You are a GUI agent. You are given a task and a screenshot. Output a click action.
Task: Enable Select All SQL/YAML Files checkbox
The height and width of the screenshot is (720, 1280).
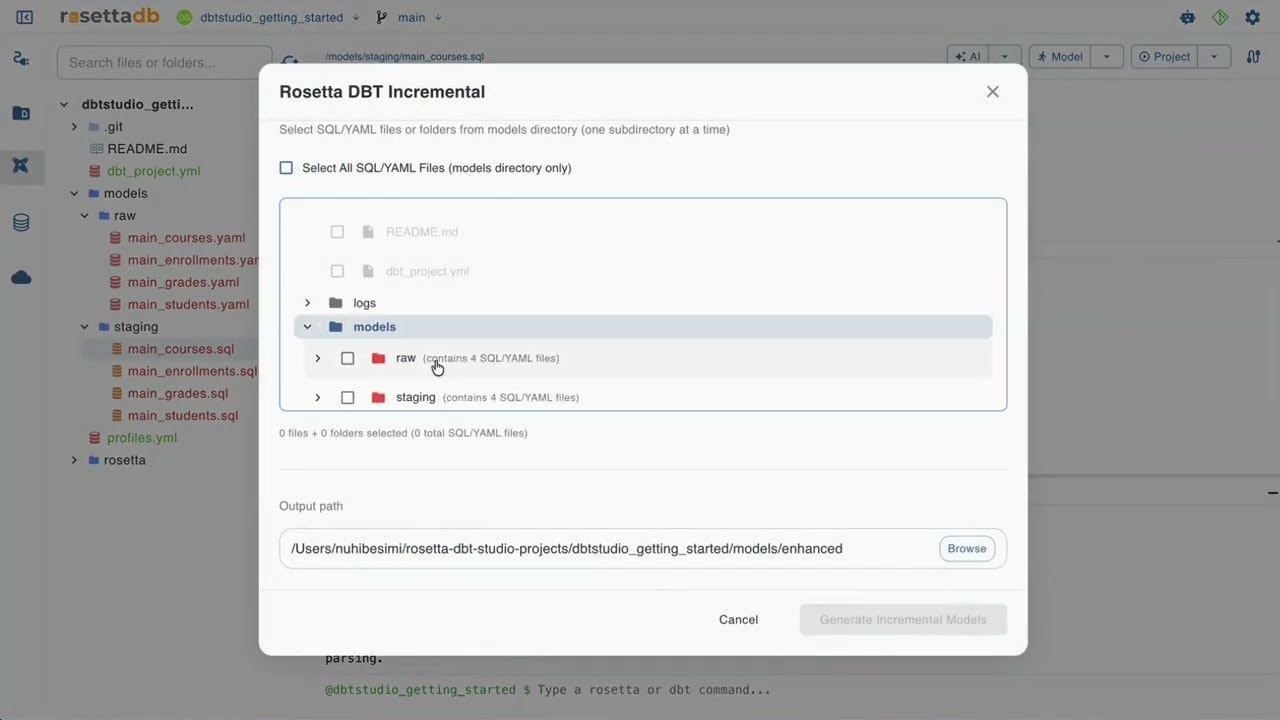pyautogui.click(x=286, y=168)
